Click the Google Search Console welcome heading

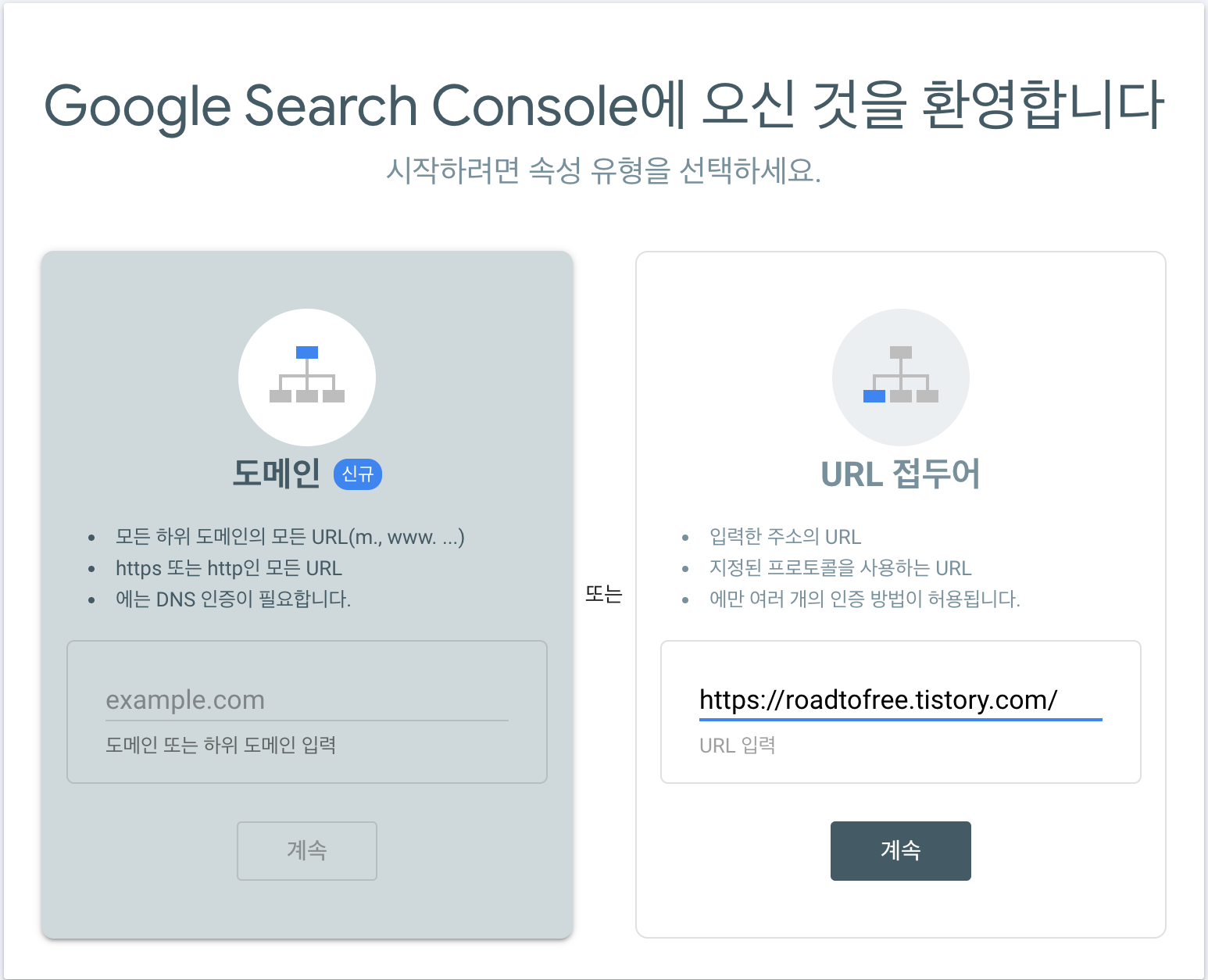click(x=604, y=106)
